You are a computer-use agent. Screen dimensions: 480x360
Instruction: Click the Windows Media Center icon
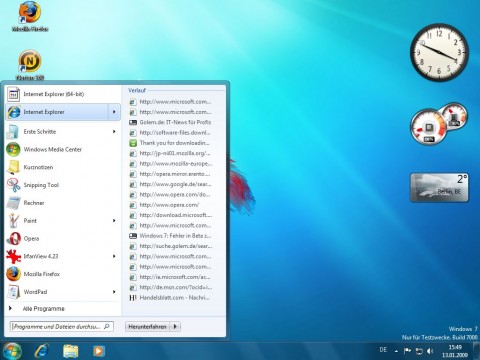click(x=13, y=149)
